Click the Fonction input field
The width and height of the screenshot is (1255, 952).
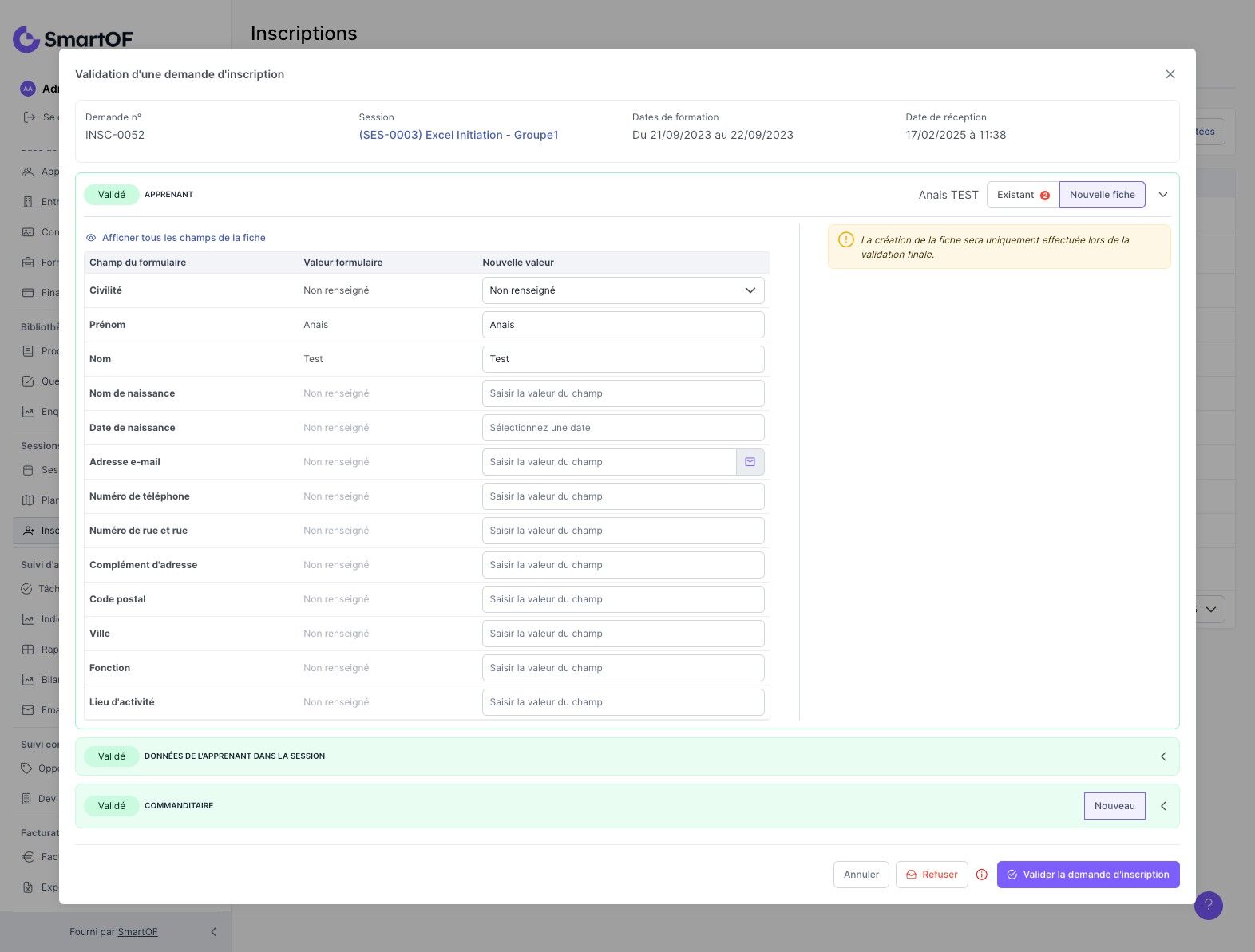coord(623,668)
